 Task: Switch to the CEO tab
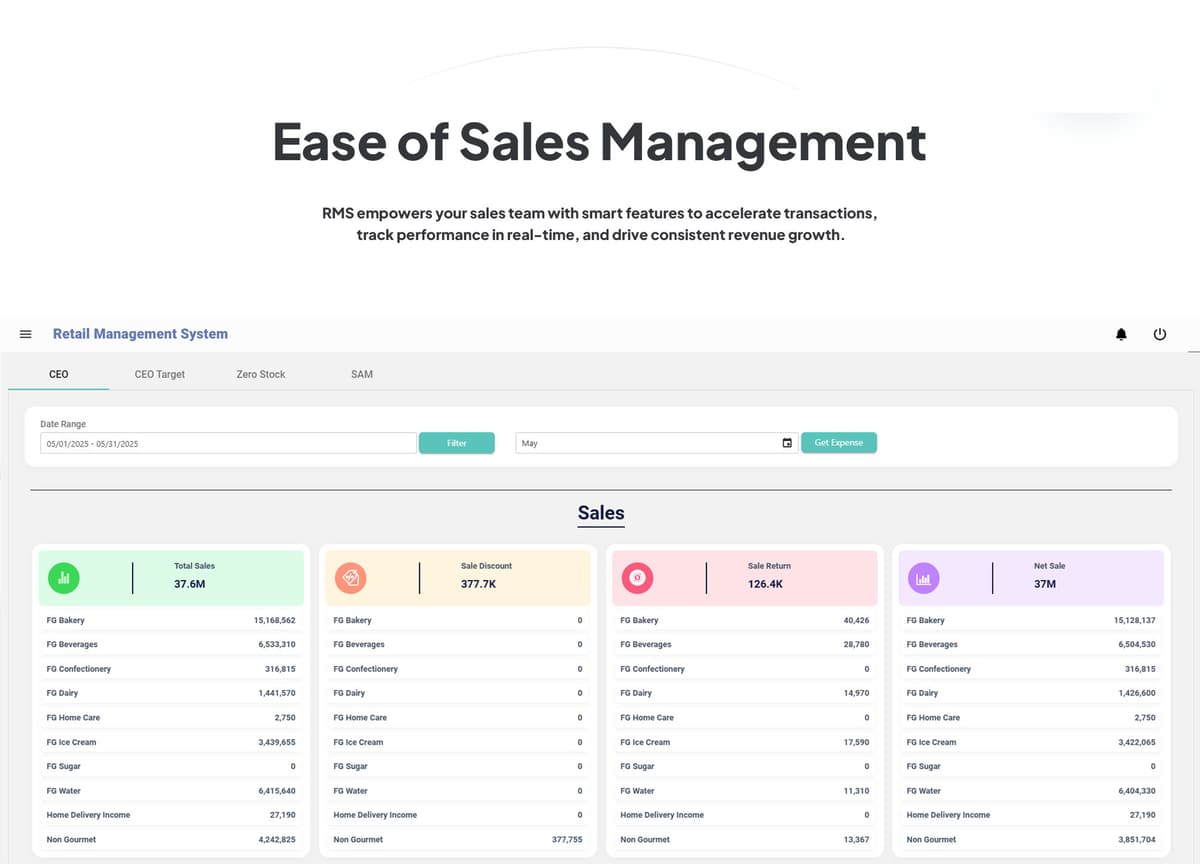[x=59, y=374]
